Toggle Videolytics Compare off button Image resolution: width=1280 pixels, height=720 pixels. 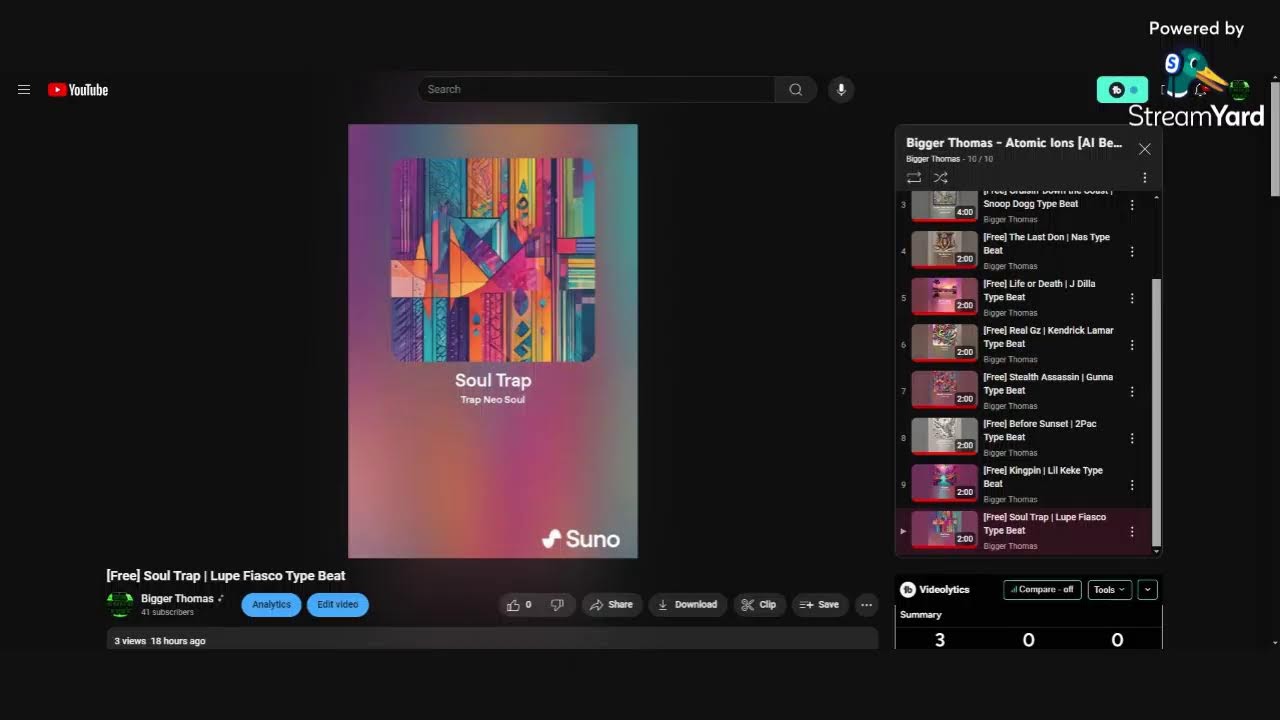pos(1042,589)
